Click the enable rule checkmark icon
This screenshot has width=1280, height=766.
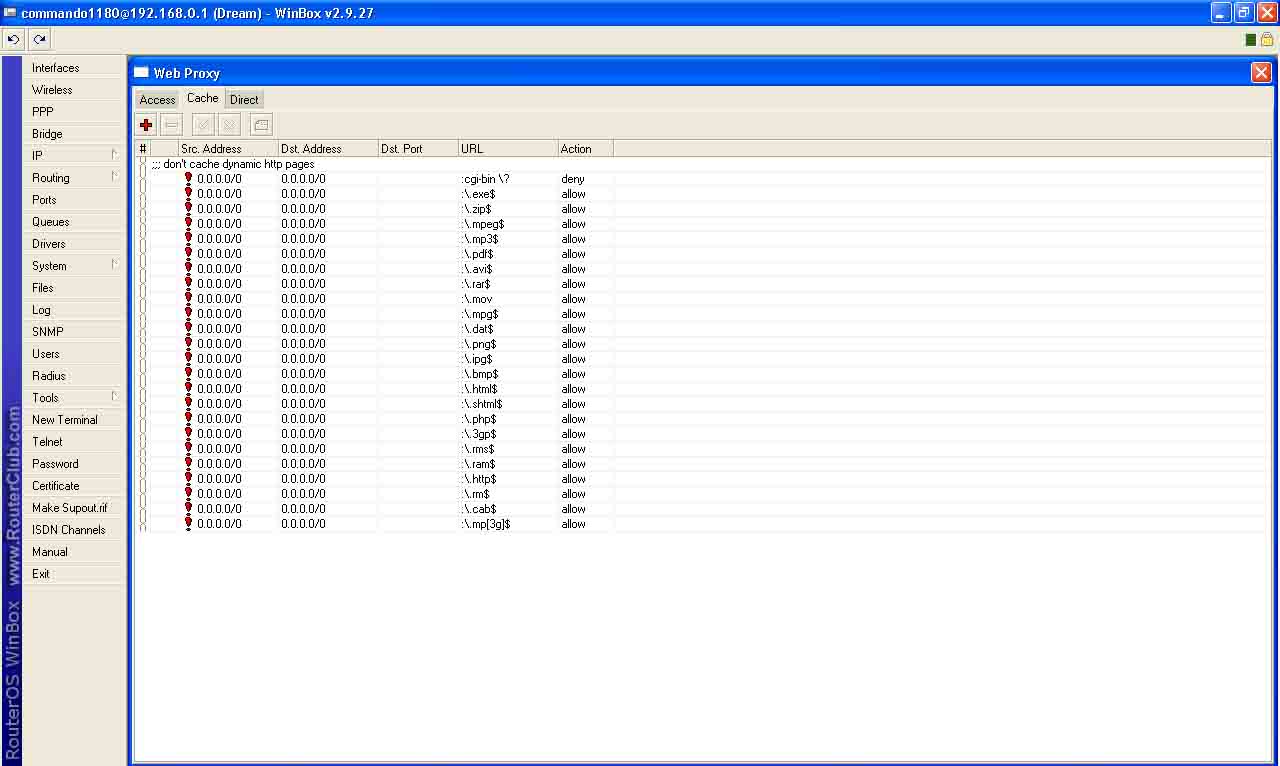click(203, 125)
